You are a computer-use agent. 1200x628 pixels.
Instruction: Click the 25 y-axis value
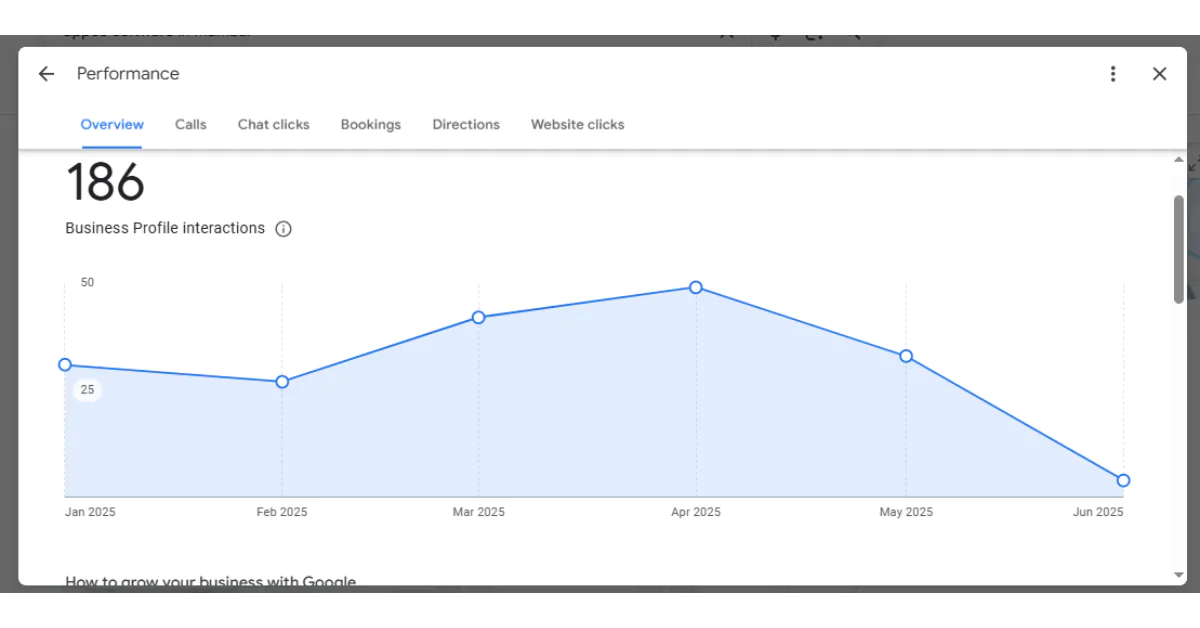88,390
